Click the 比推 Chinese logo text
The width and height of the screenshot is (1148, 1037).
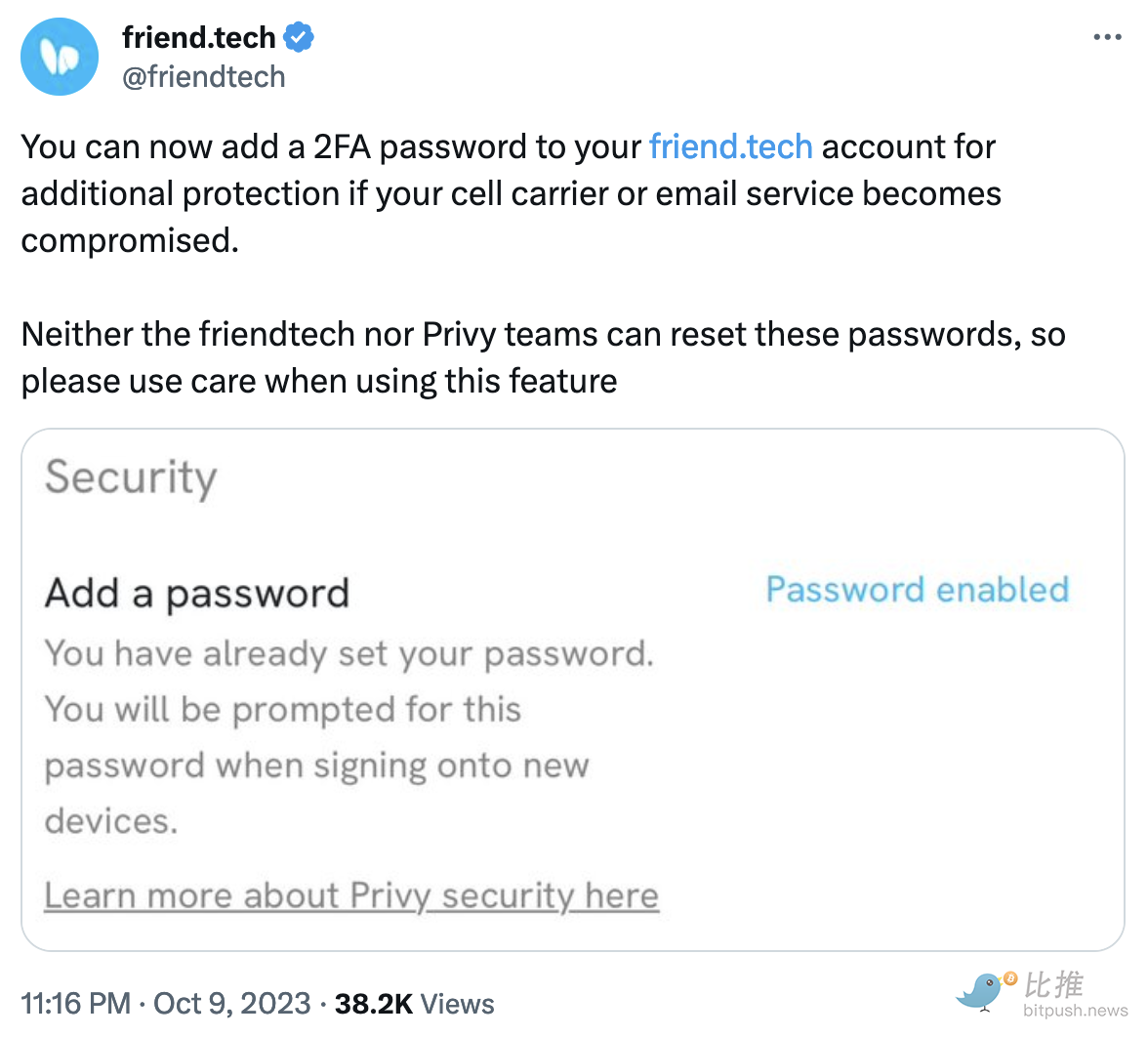1052,984
